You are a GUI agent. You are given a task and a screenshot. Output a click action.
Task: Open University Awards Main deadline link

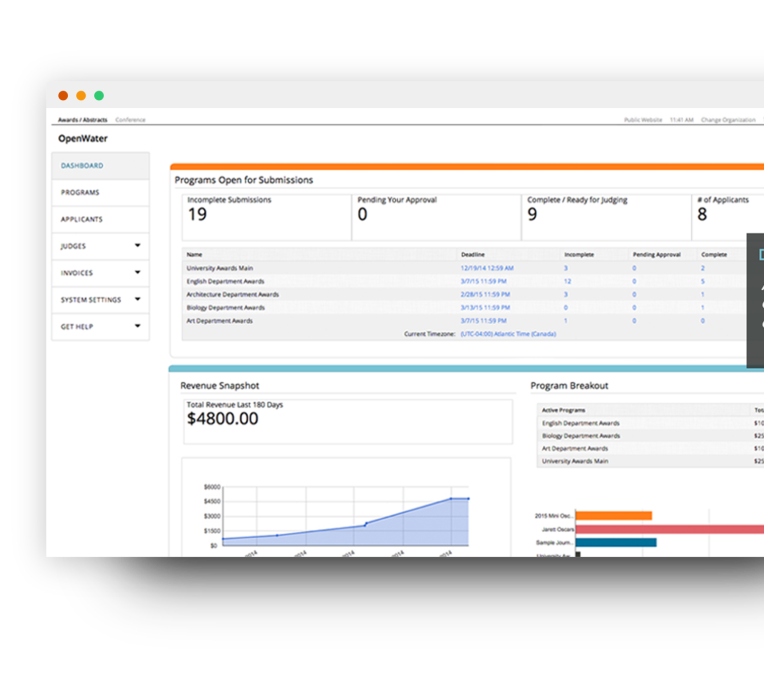(487, 268)
